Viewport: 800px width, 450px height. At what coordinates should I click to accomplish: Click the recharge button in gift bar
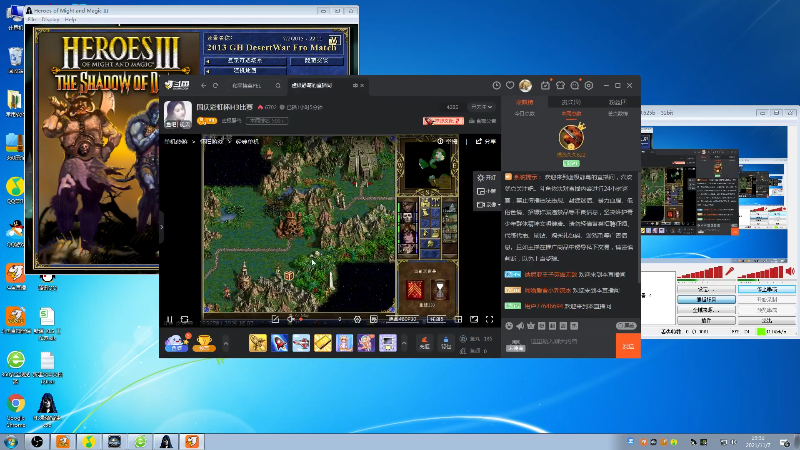tap(424, 343)
